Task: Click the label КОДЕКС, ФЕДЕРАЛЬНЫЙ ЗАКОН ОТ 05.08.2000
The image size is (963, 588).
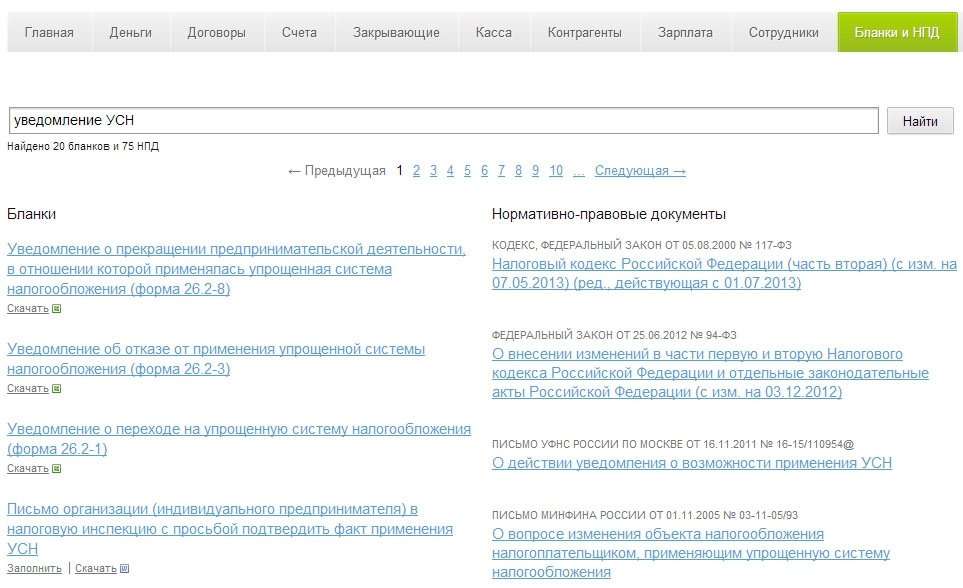Action: point(642,245)
